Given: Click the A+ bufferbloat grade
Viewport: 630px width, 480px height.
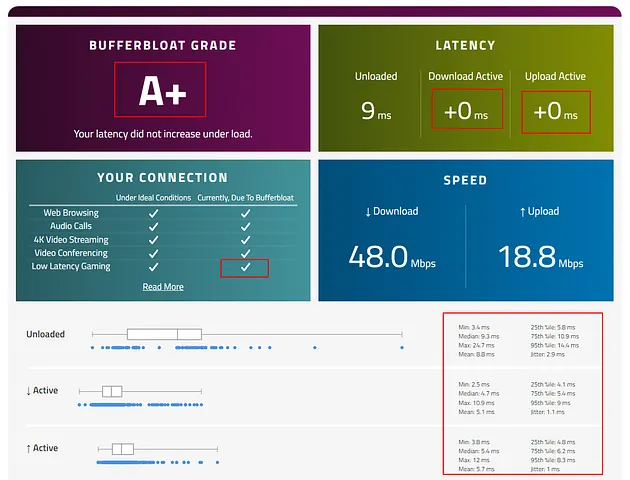Looking at the screenshot, I should point(162,91).
